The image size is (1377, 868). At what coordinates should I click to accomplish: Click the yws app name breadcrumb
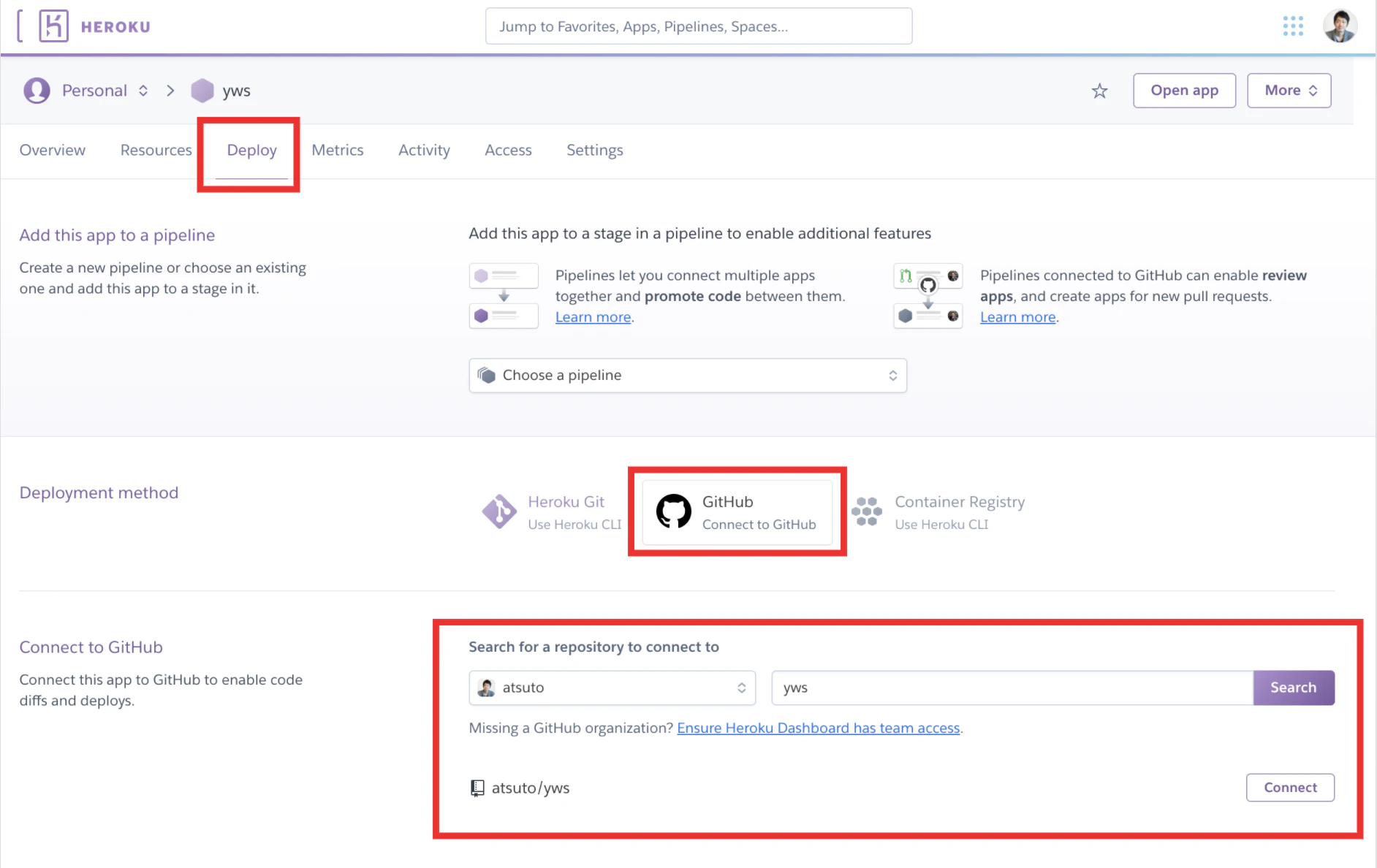[237, 91]
